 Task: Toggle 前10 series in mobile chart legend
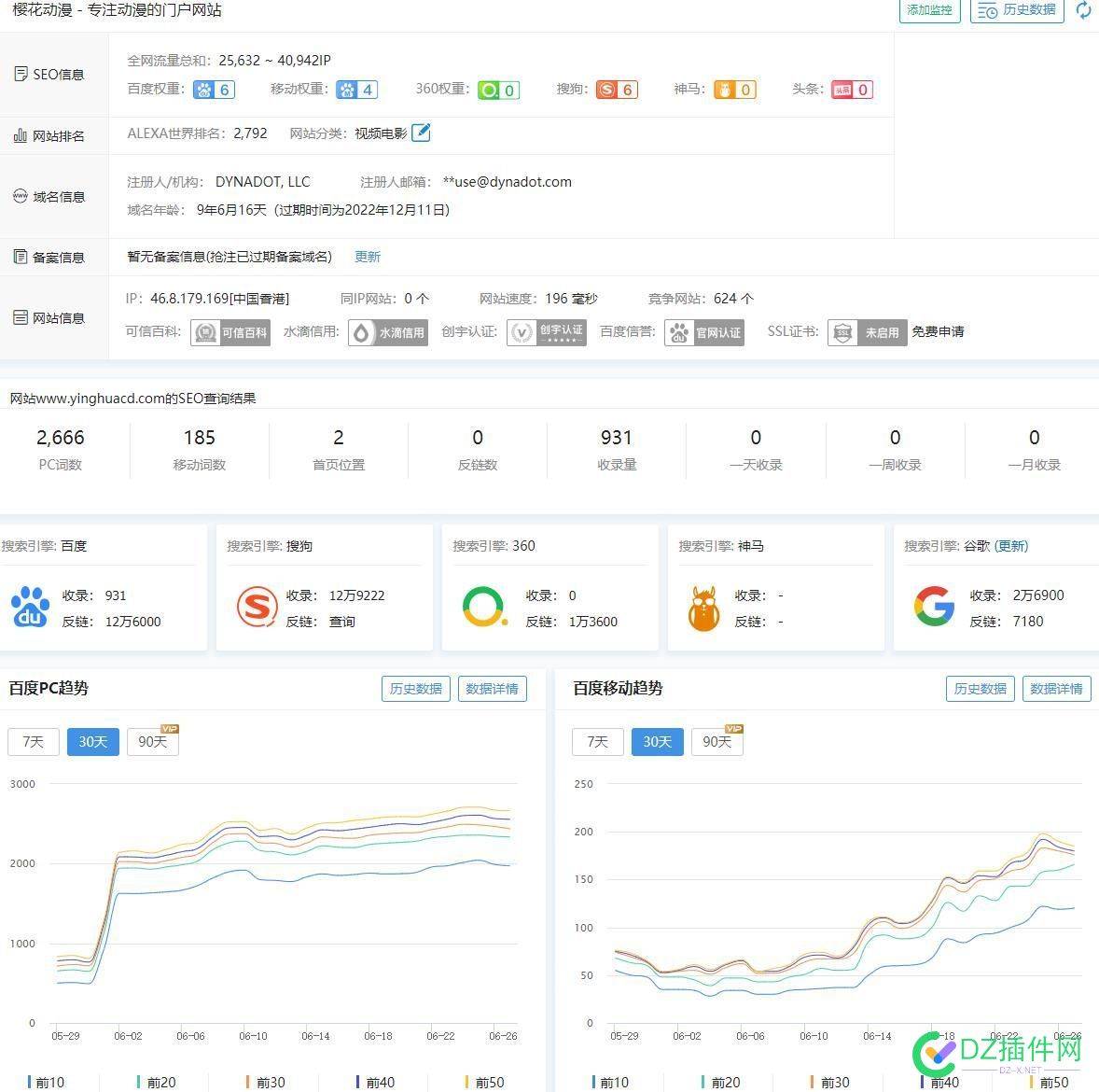(x=610, y=1082)
